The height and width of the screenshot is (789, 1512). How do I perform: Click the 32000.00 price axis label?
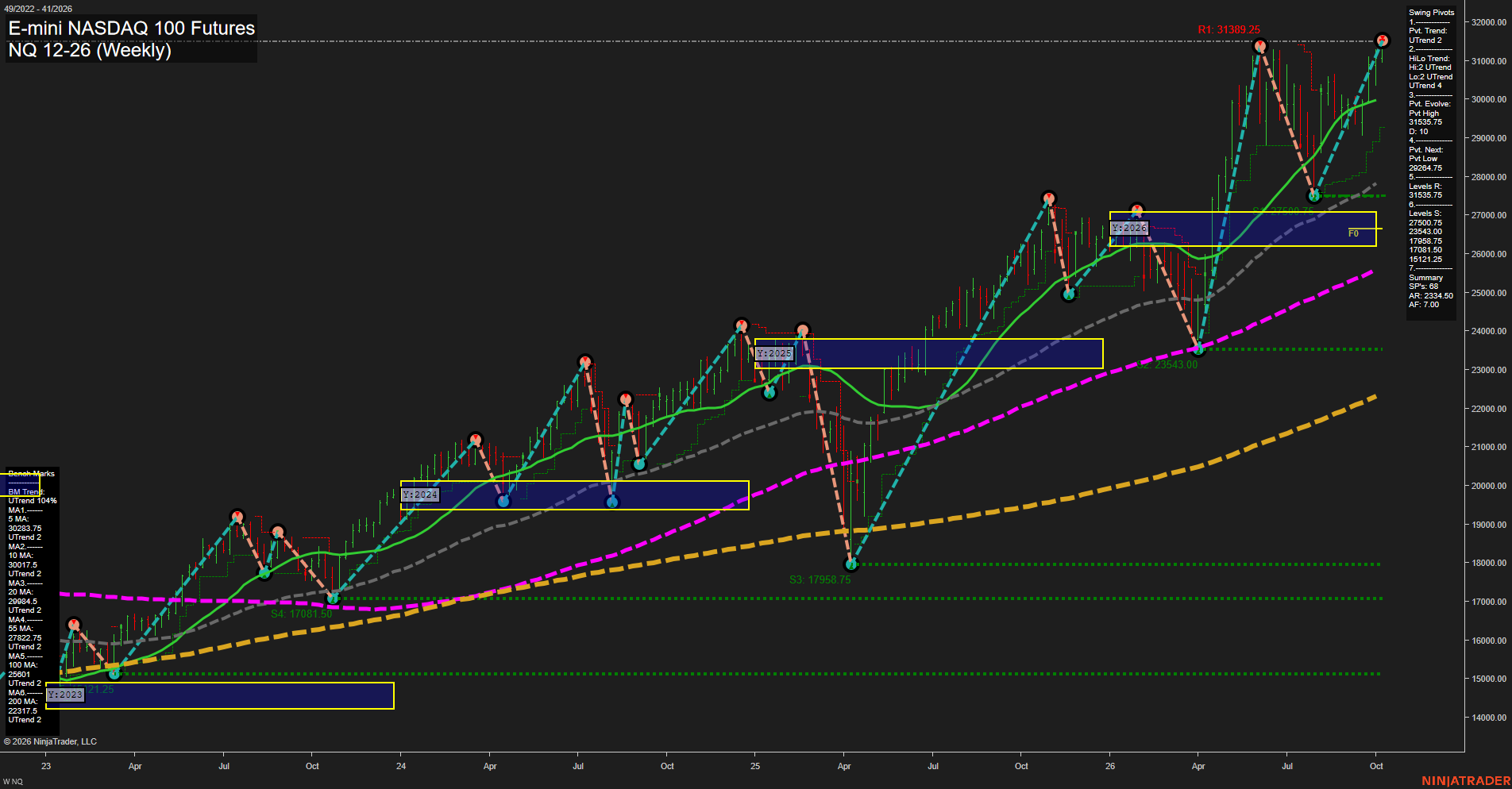1489,22
